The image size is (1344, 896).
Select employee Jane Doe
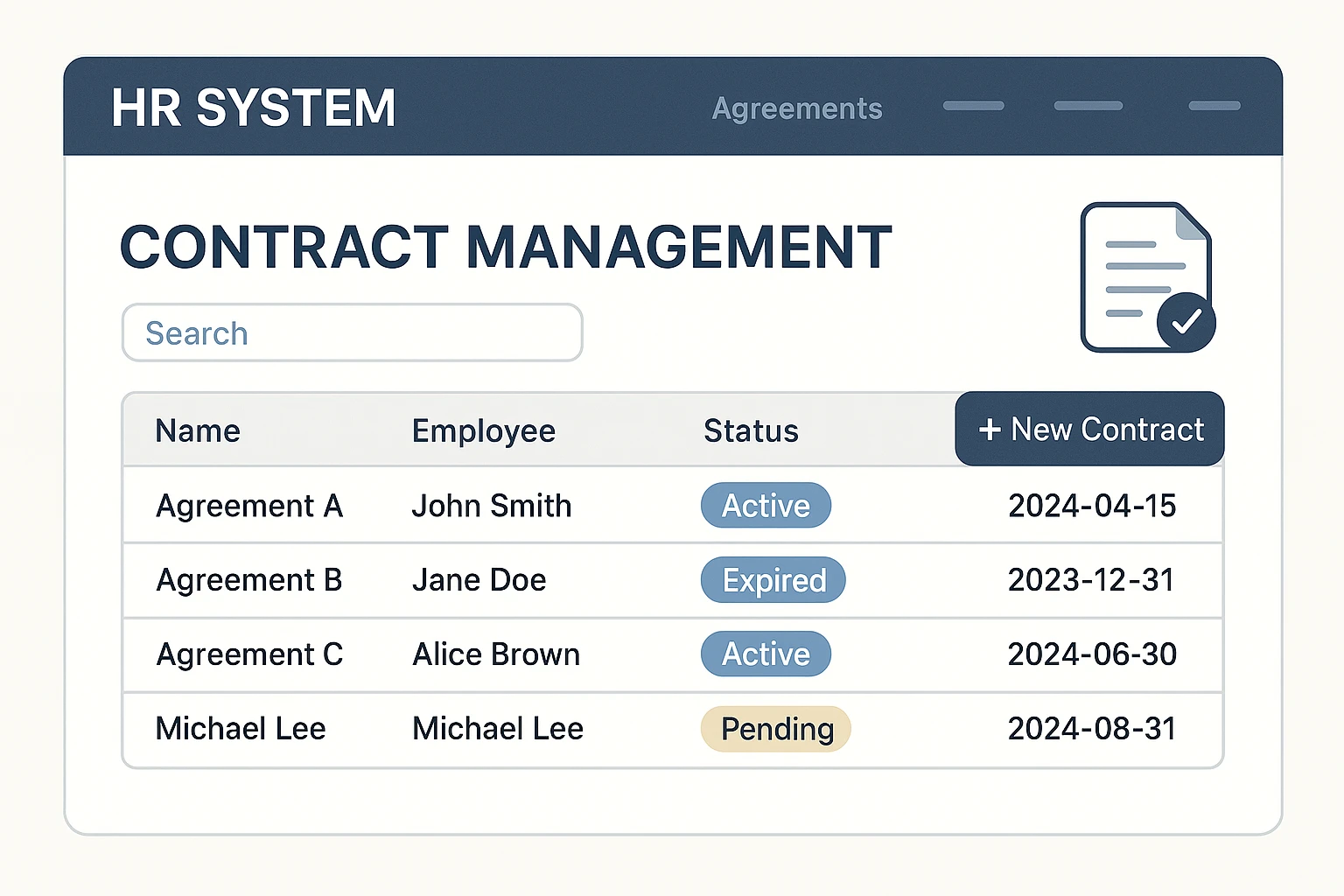coord(479,580)
